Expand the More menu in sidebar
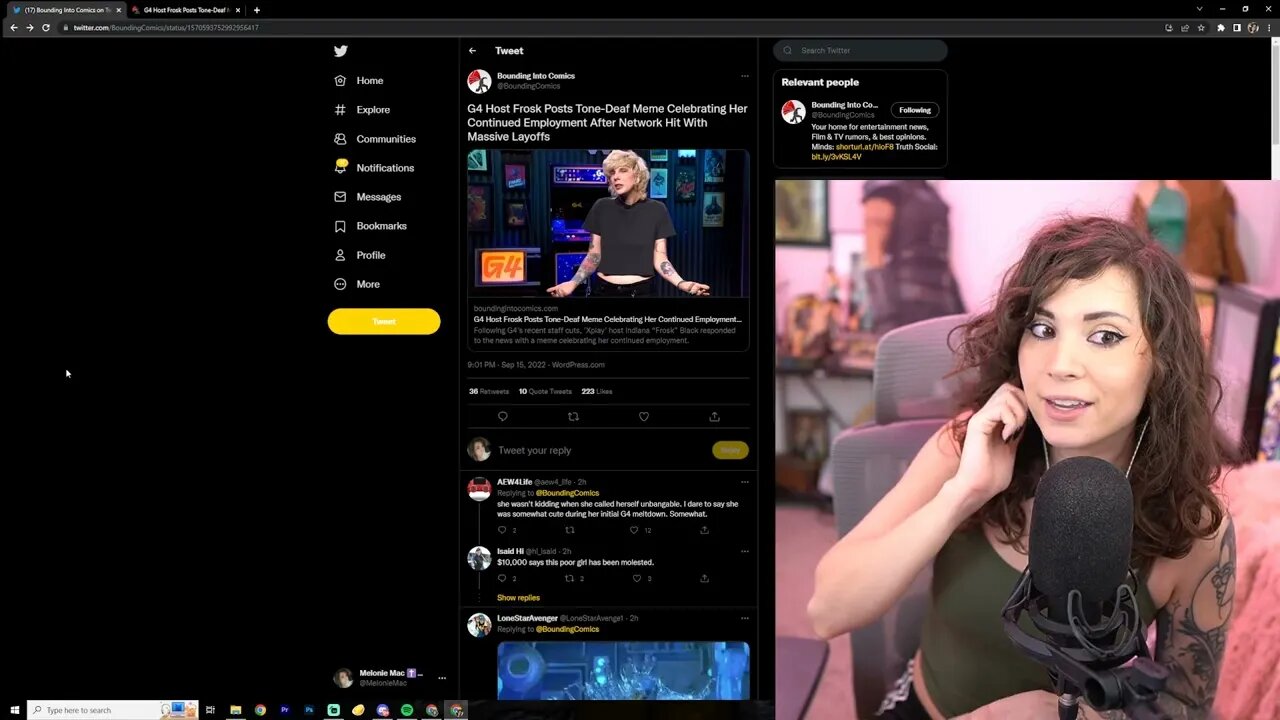1280x720 pixels. pos(357,284)
